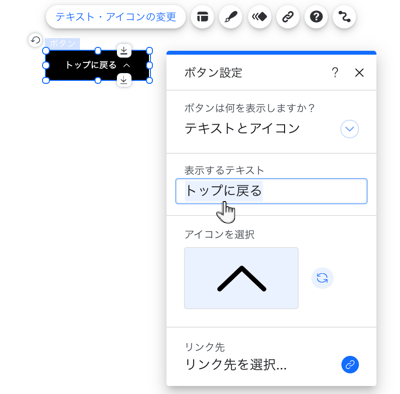Click the link icon in toolbar
The image size is (400, 394).
pyautogui.click(x=288, y=17)
